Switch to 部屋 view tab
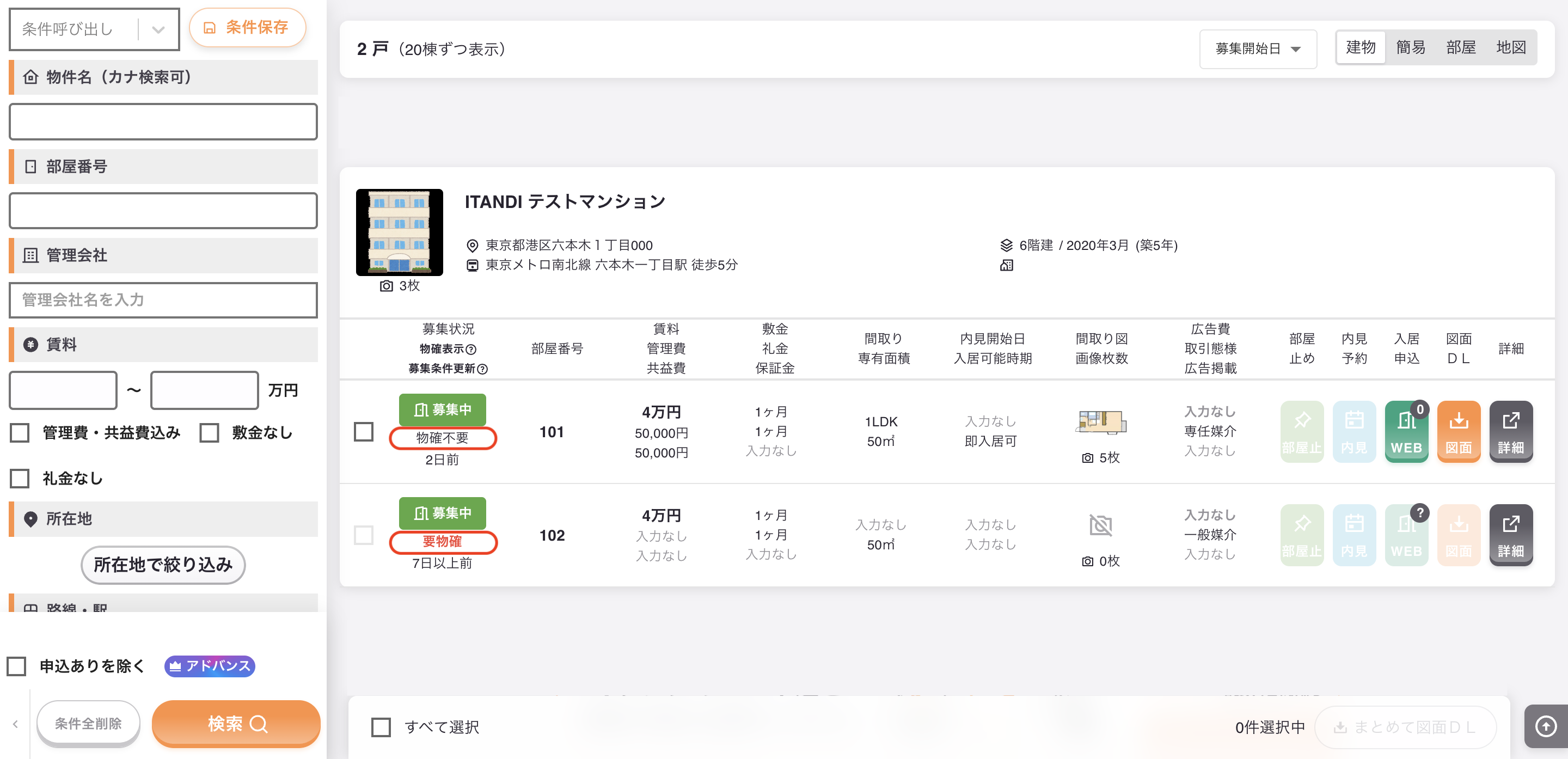 point(1461,47)
